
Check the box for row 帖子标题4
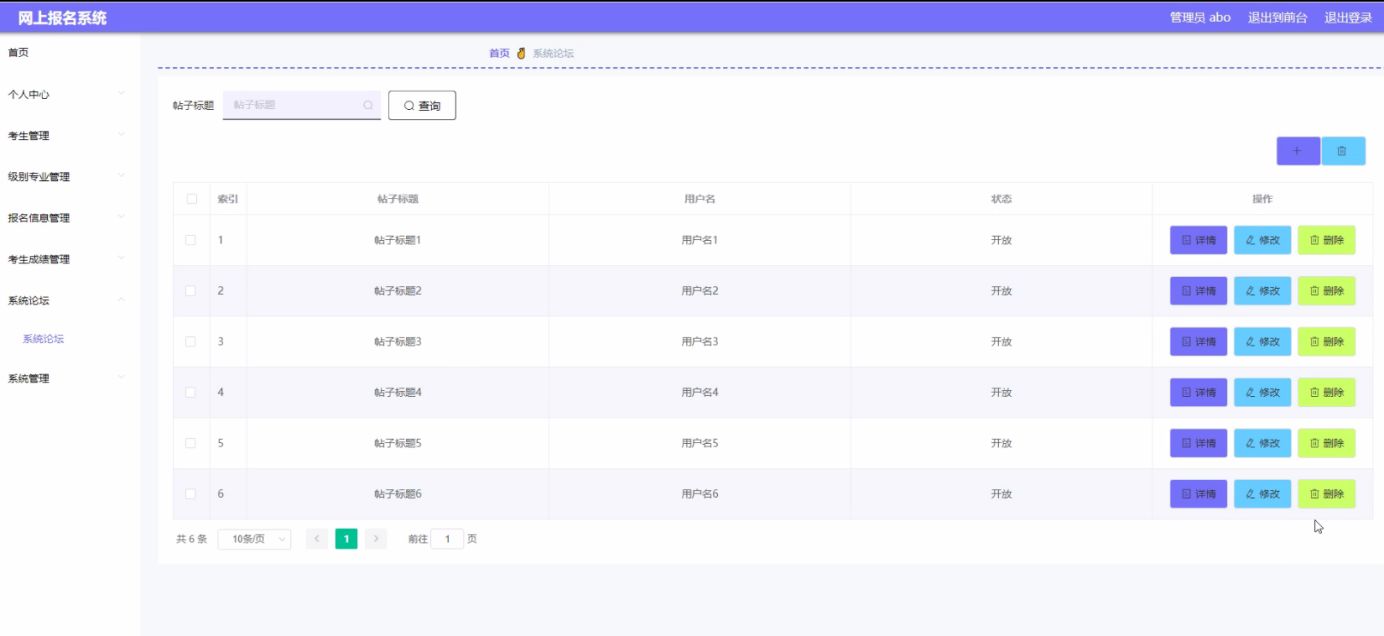click(x=191, y=392)
